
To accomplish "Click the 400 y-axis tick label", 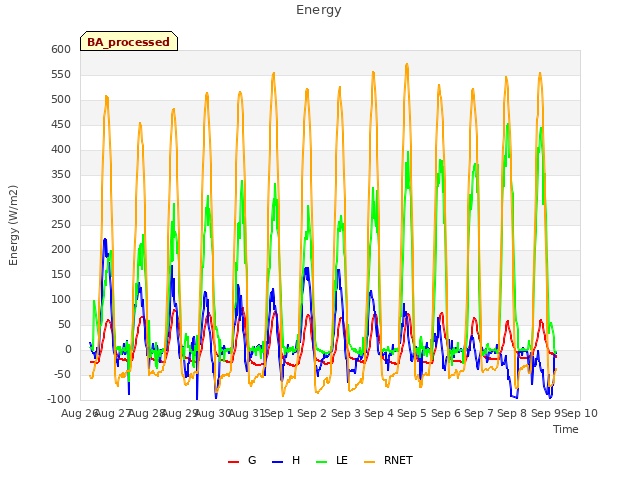I will pyautogui.click(x=61, y=150).
